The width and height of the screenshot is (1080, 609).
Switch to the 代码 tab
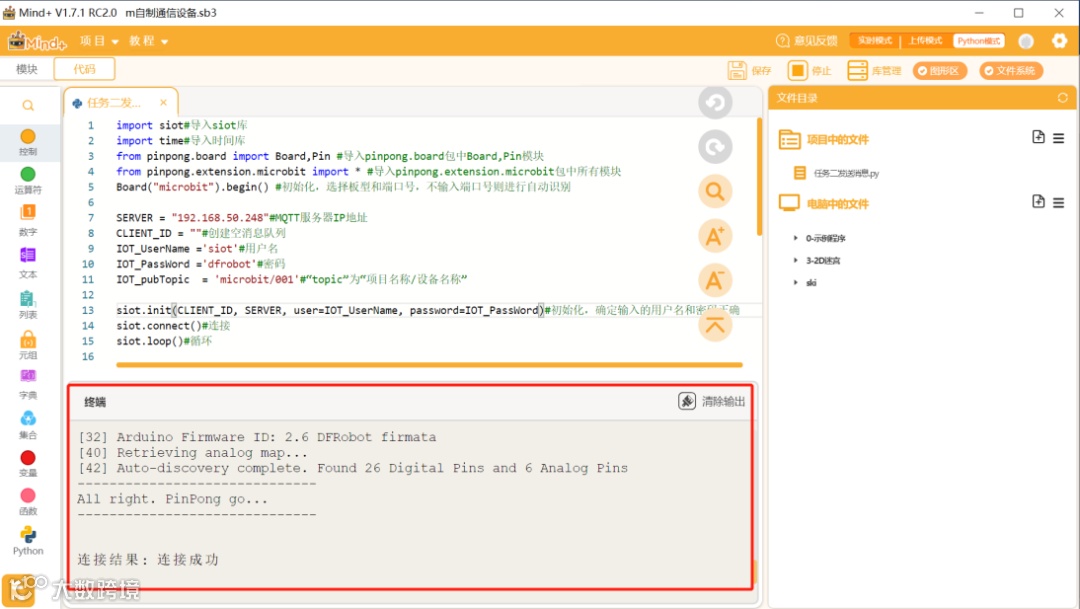click(x=84, y=70)
